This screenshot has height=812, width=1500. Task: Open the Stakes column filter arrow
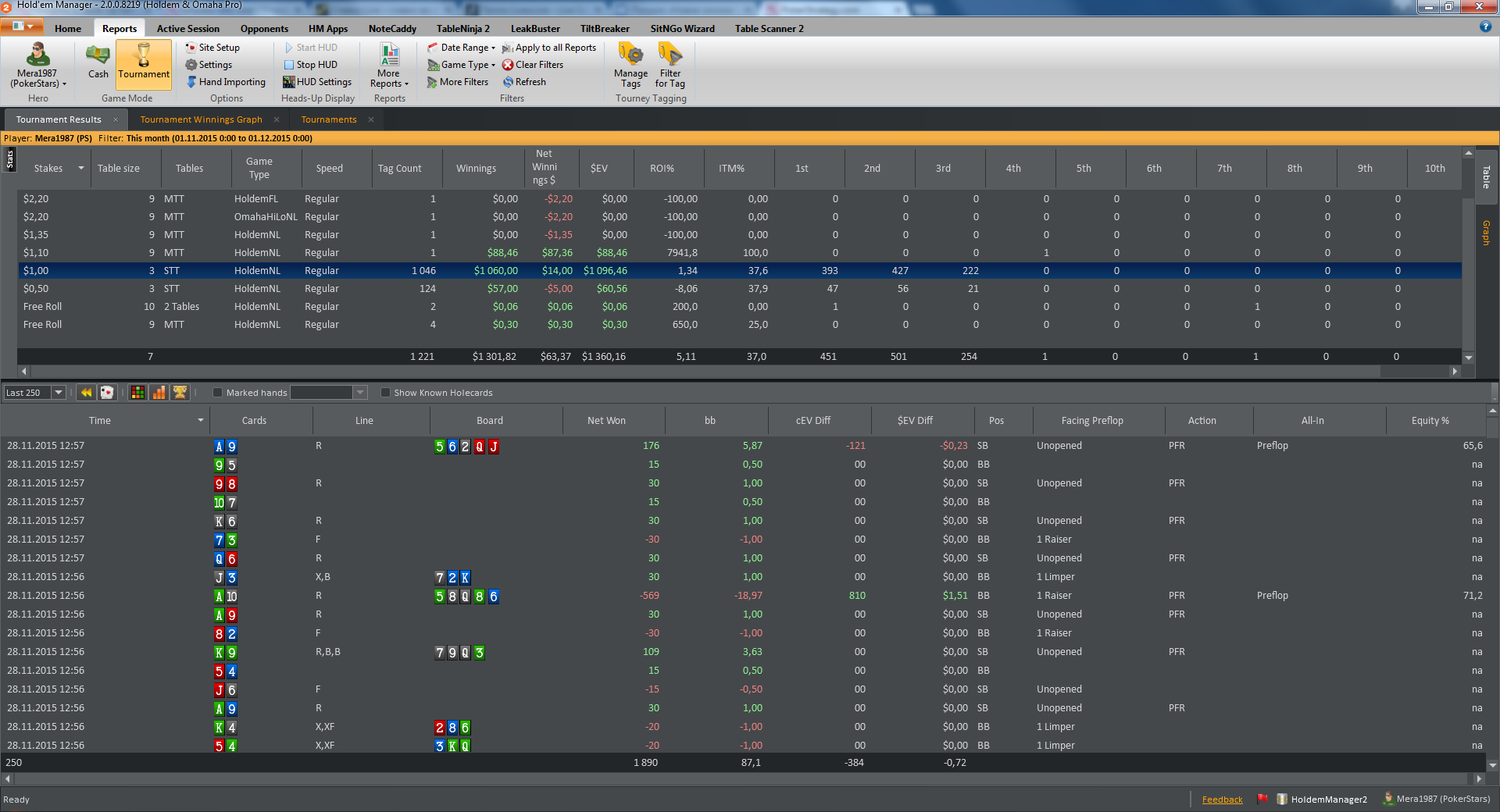pyautogui.click(x=80, y=168)
